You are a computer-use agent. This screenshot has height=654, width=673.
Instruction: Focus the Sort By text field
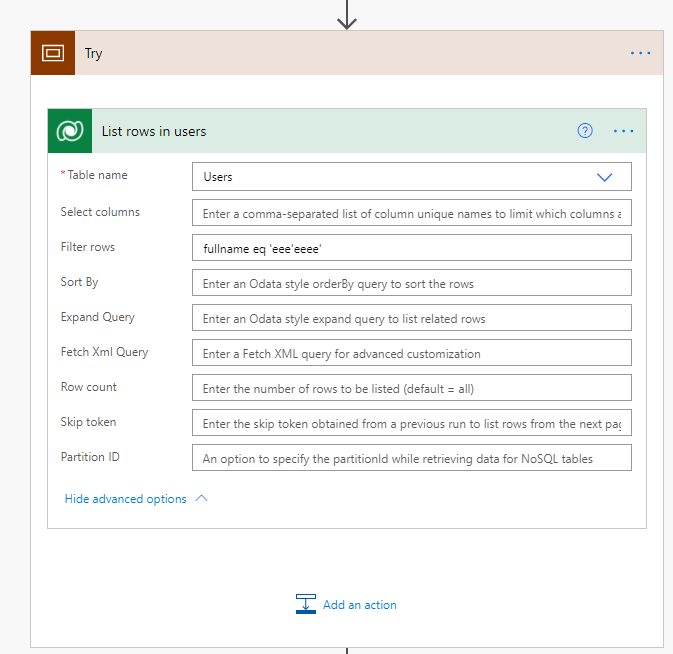coord(411,283)
